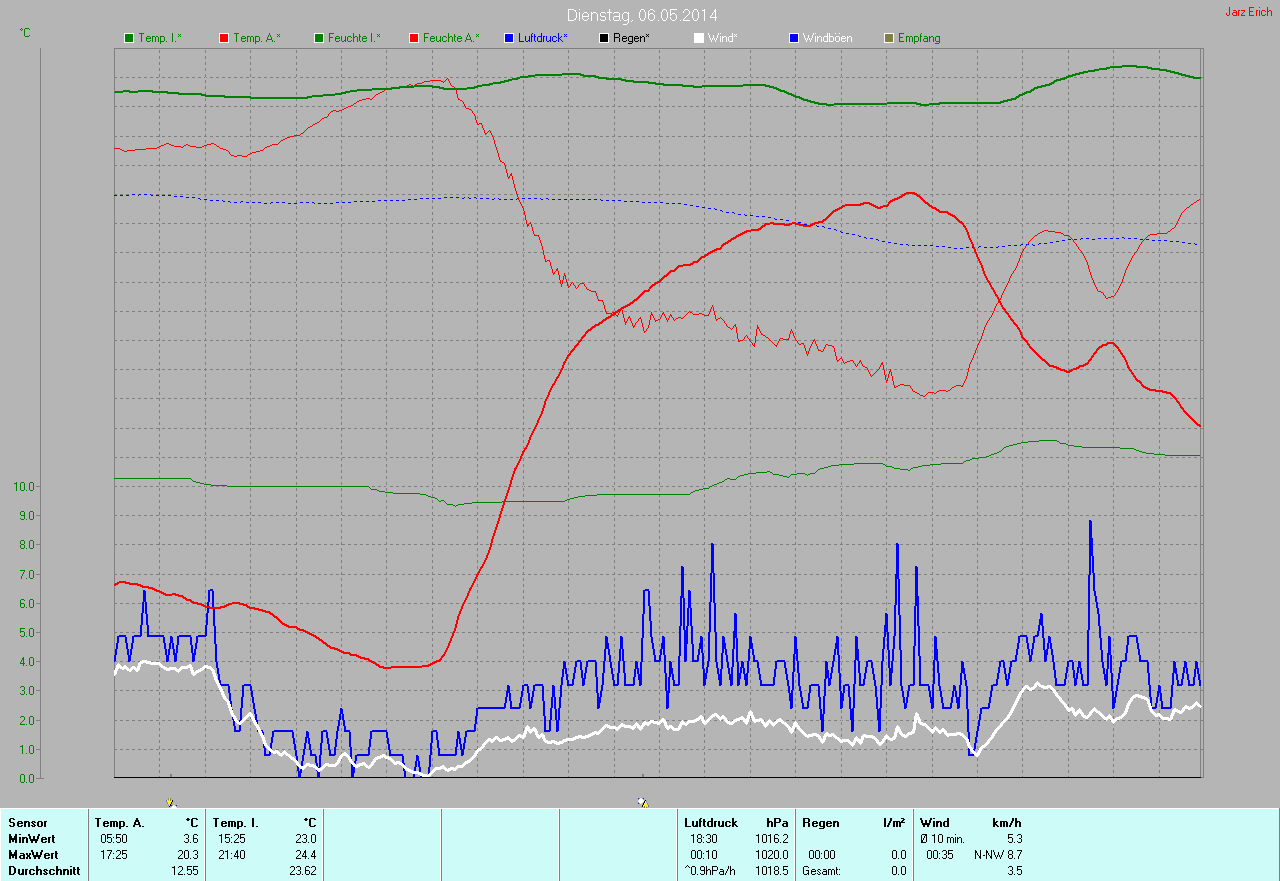Select the 'Temp. A.*' legend label
Screen dimensions: 1280x881
(257, 38)
